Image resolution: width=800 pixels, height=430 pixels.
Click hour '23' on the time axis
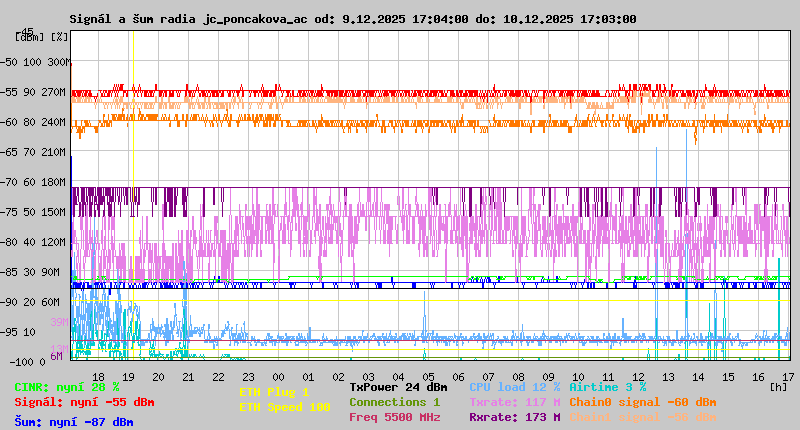pyautogui.click(x=248, y=377)
